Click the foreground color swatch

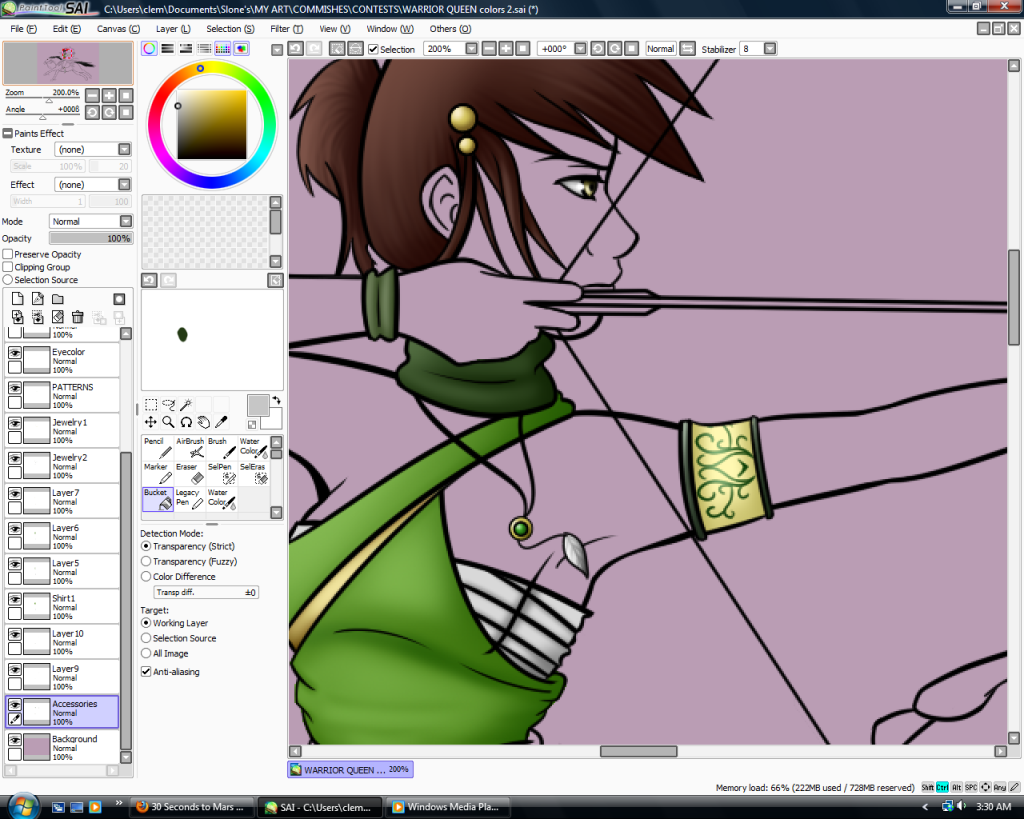pyautogui.click(x=258, y=405)
